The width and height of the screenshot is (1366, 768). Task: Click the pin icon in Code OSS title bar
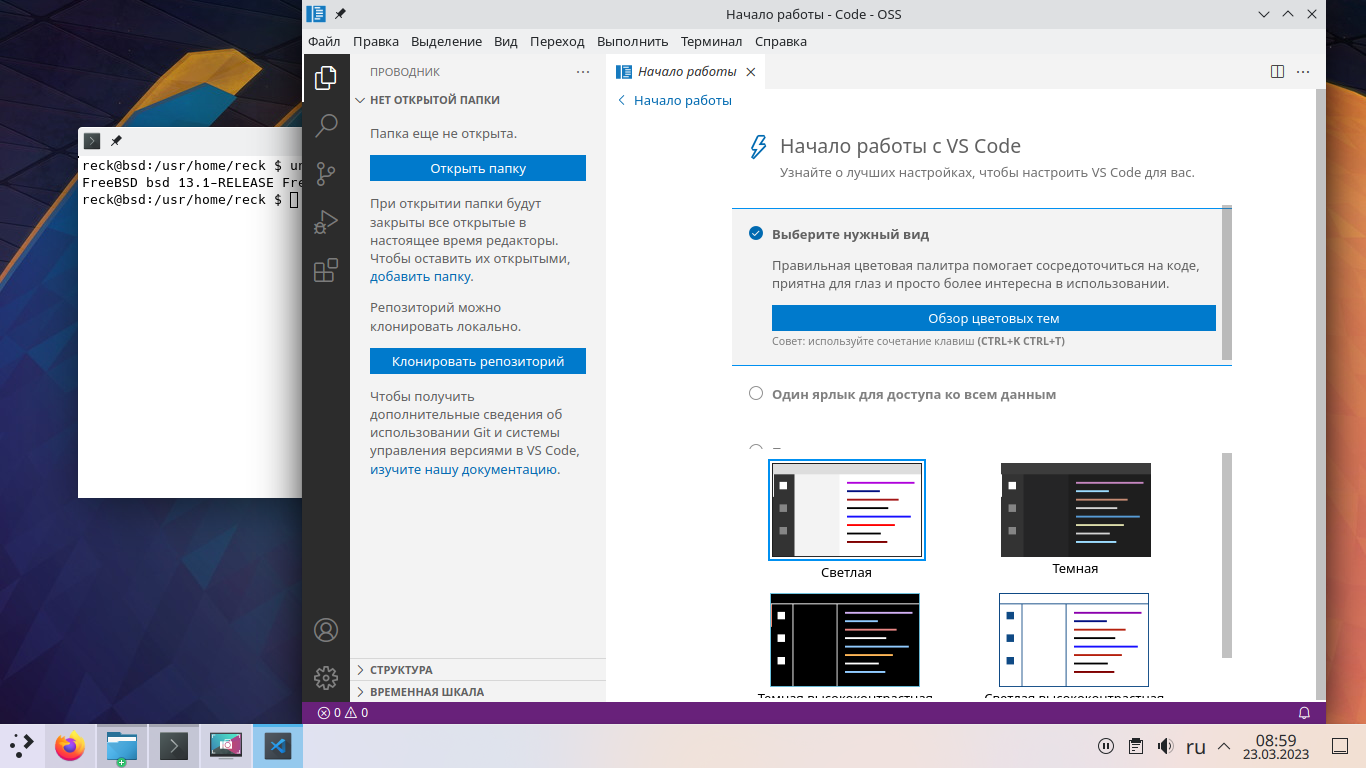[340, 14]
